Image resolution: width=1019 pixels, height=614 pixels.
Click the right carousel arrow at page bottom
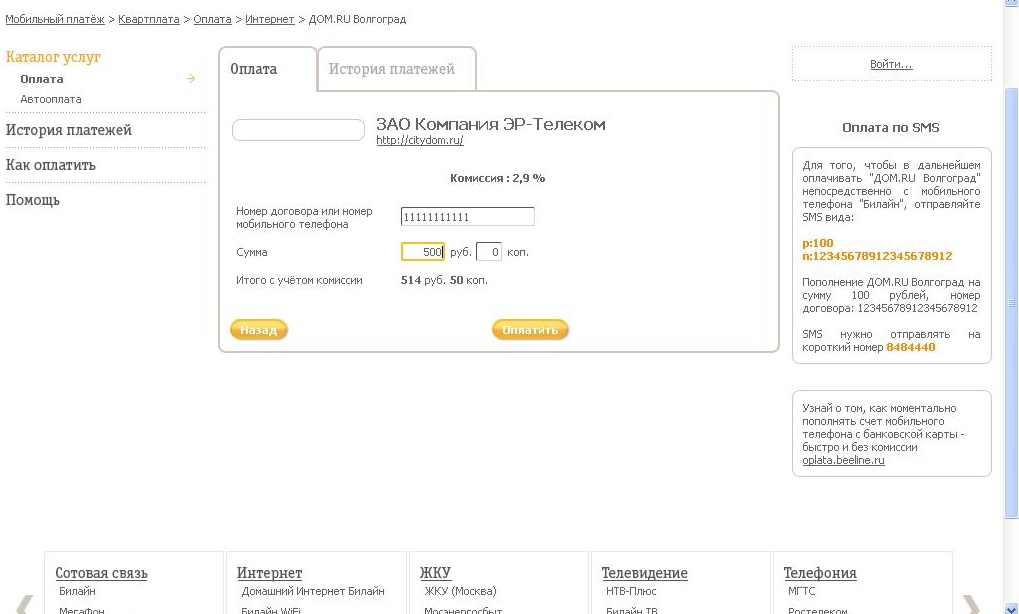click(970, 604)
